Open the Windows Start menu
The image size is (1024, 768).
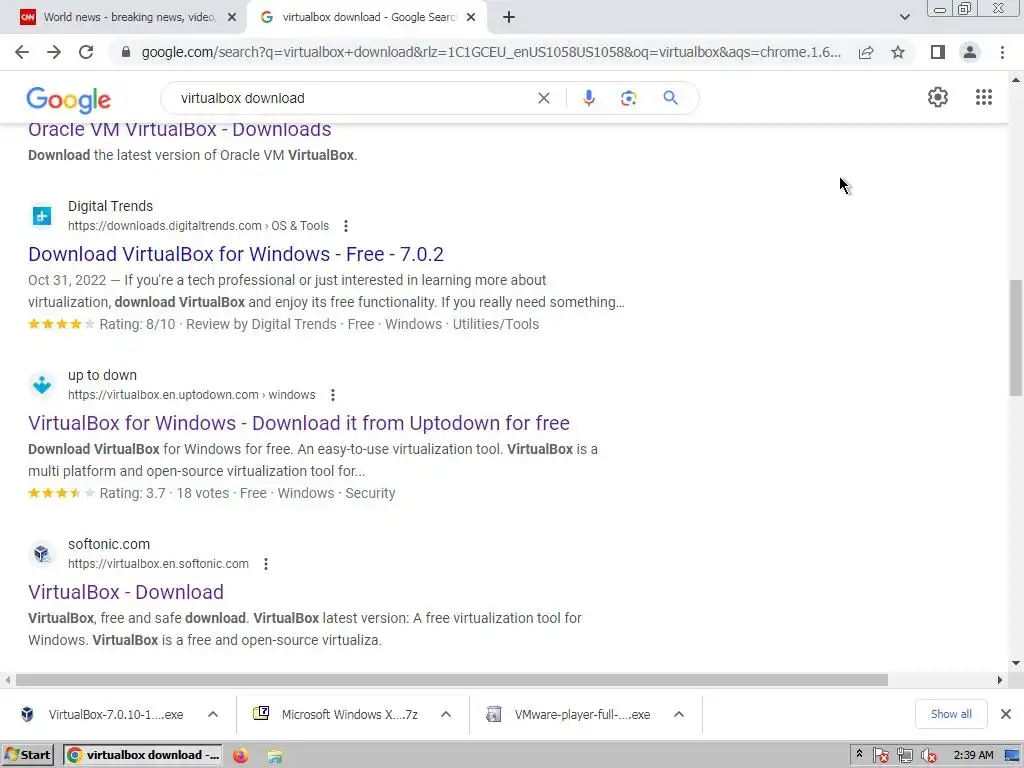click(x=28, y=755)
